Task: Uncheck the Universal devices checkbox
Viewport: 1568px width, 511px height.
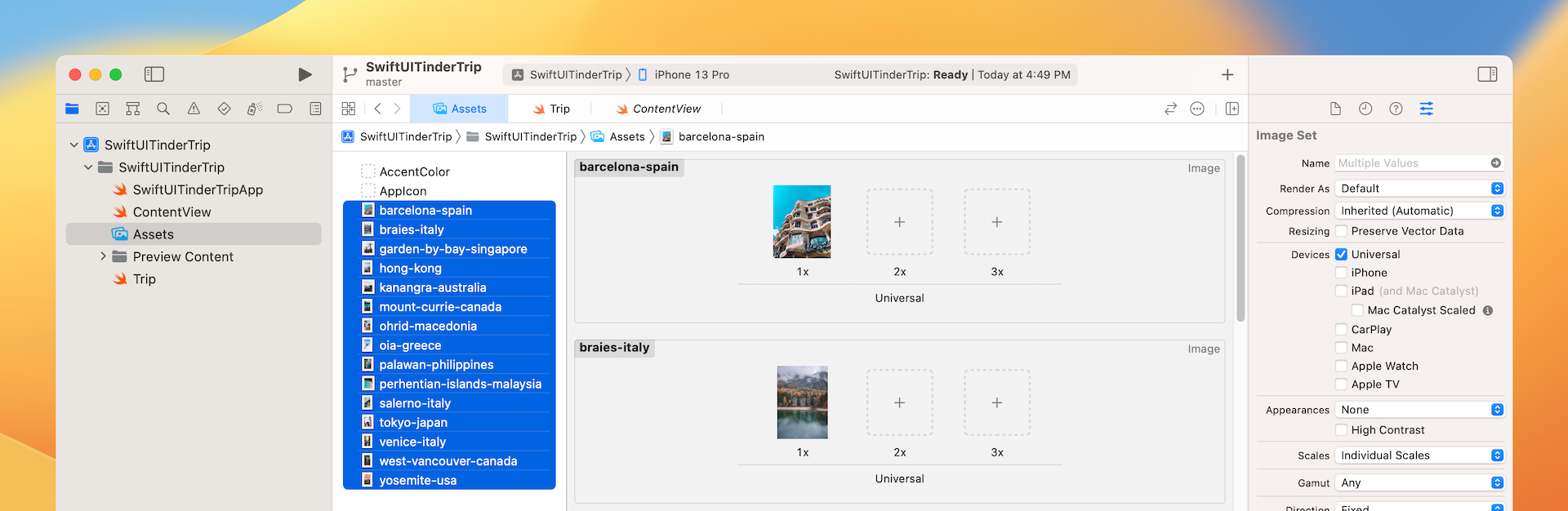Action: point(1341,255)
